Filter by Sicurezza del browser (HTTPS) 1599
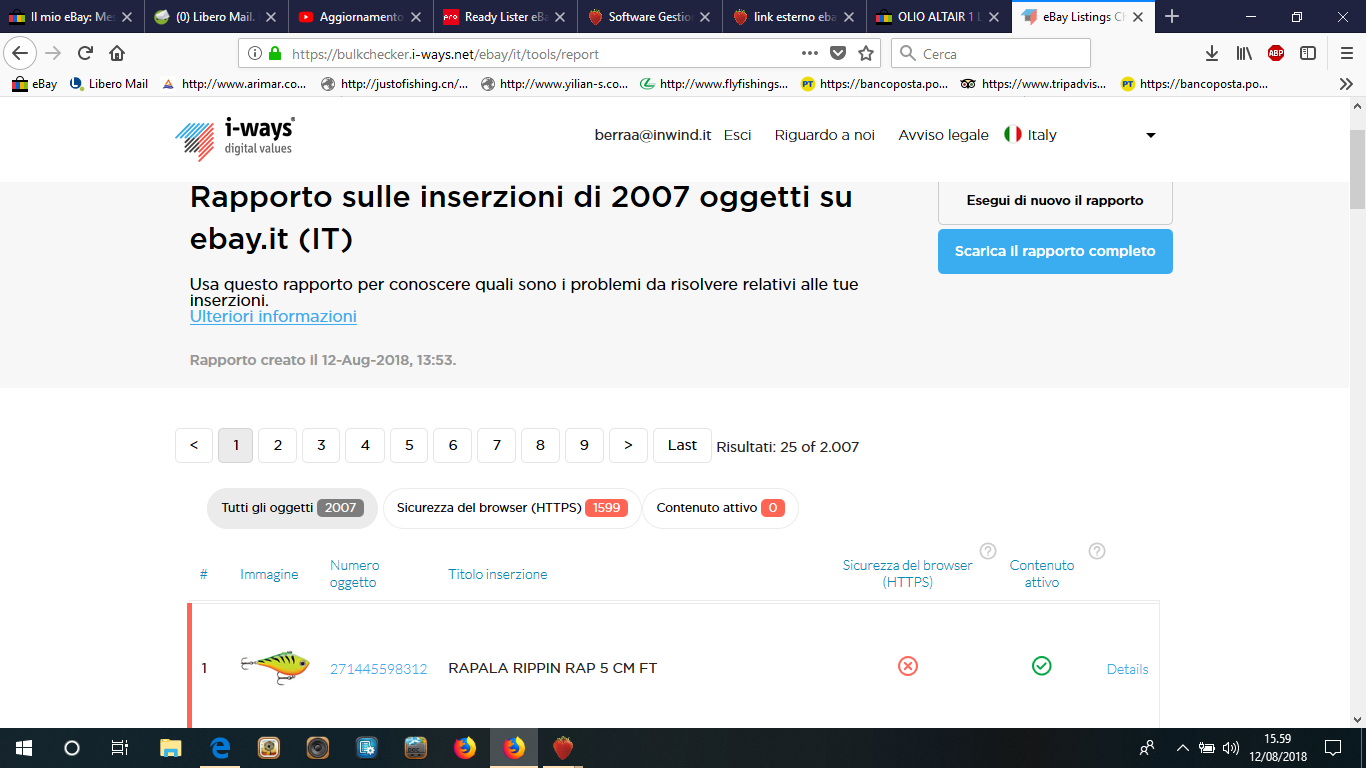 pyautogui.click(x=512, y=508)
